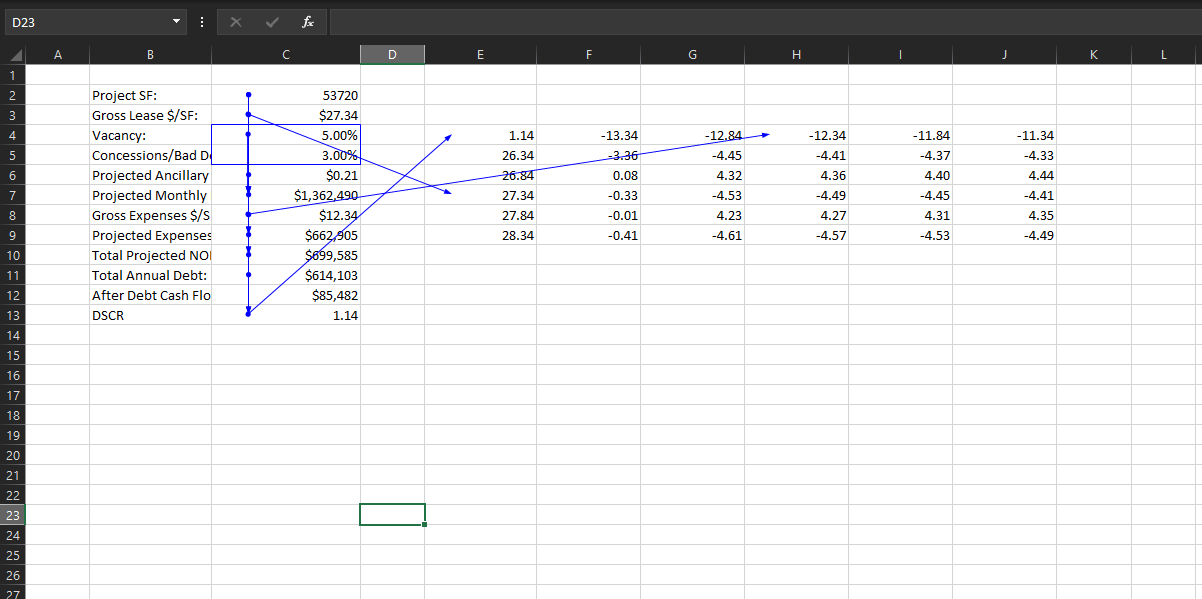
Task: Click the 4.32 cell
Action: pos(692,175)
